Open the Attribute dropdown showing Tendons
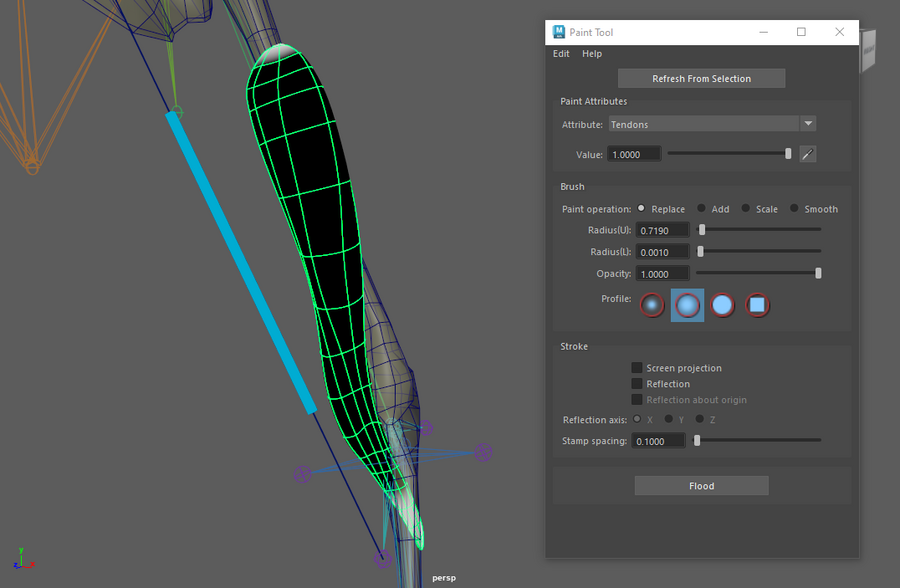The image size is (900, 588). [x=712, y=124]
